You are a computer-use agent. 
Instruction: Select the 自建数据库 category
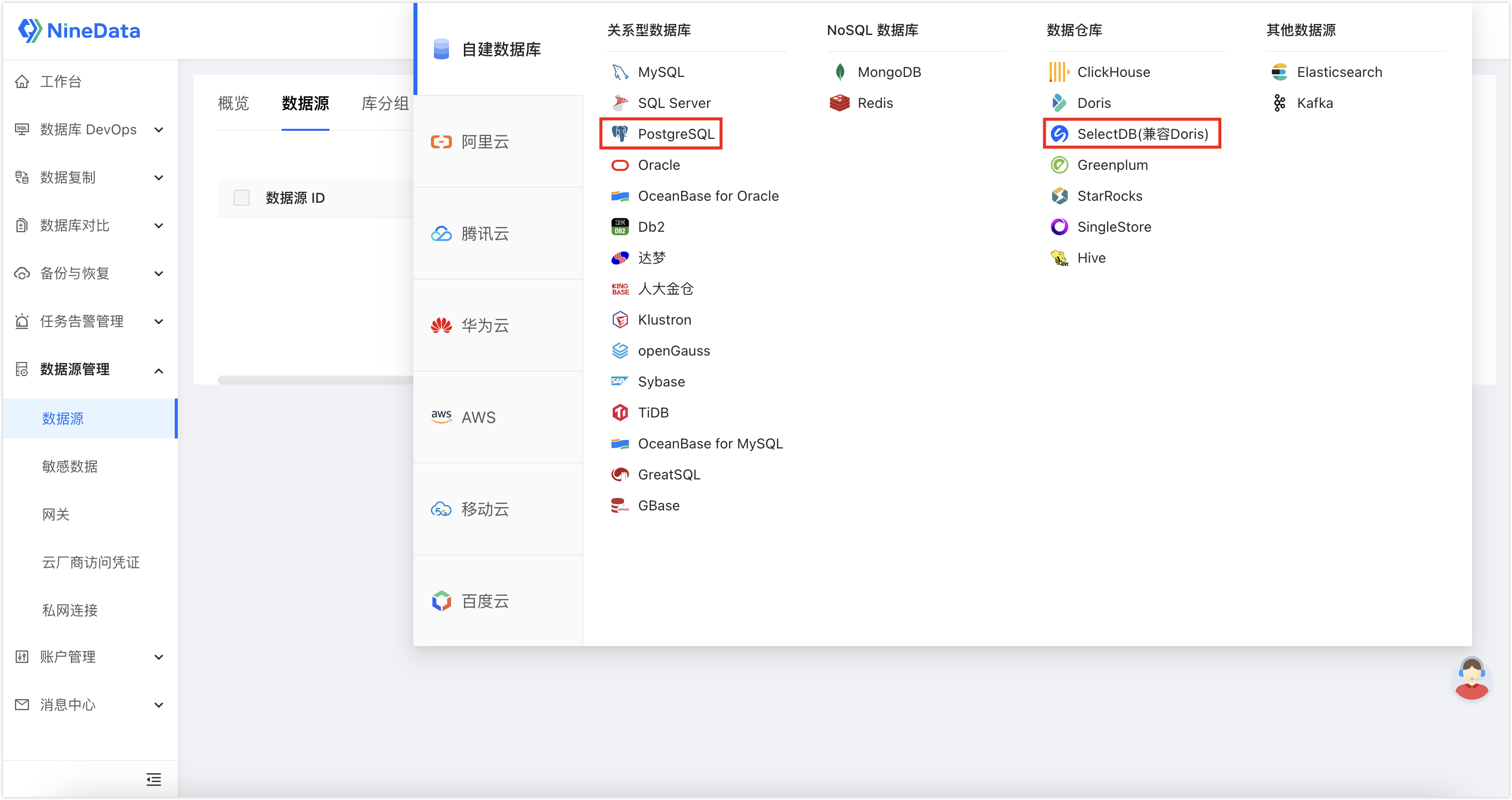click(498, 49)
